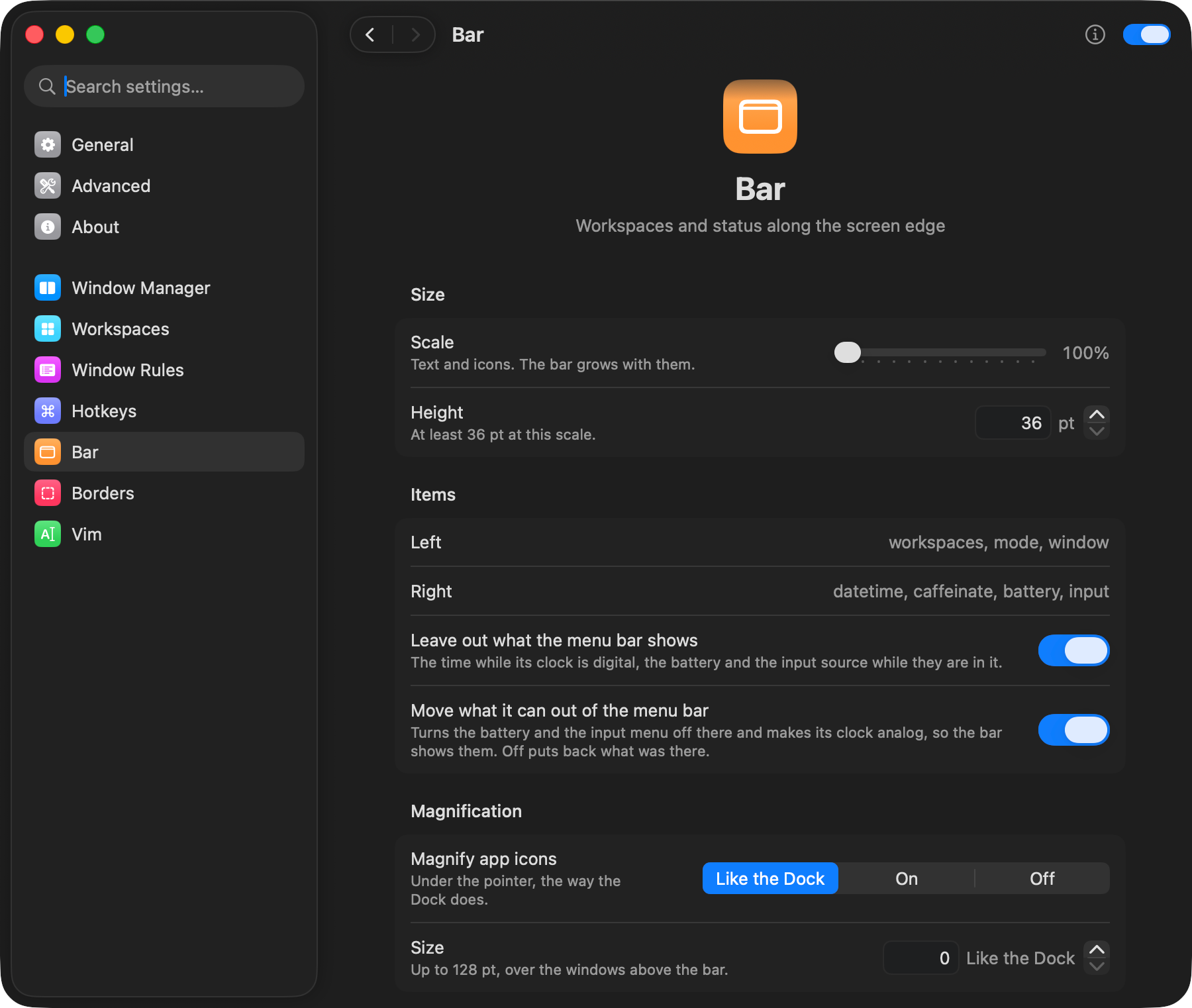Open the Vim settings page

pos(164,534)
